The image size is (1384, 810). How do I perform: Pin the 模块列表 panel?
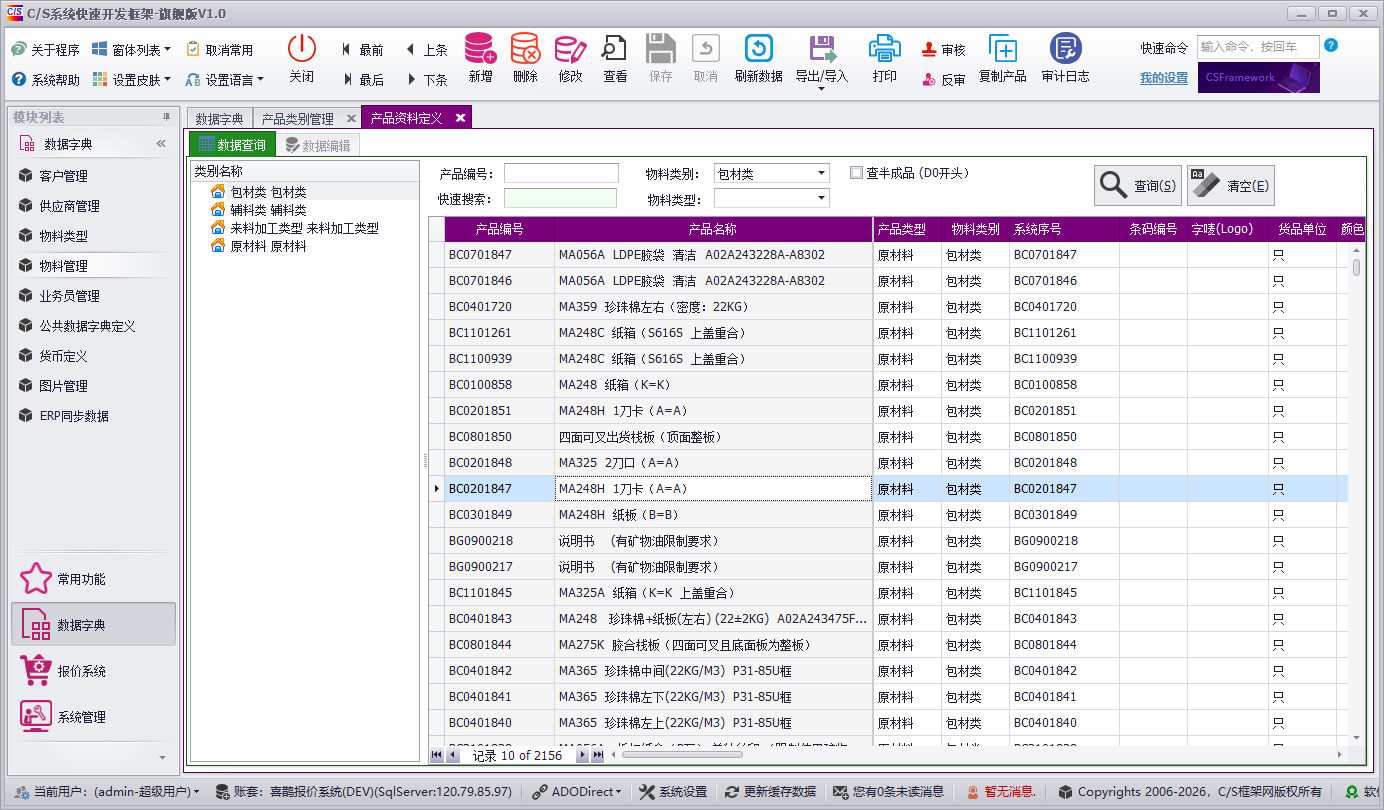(x=167, y=117)
